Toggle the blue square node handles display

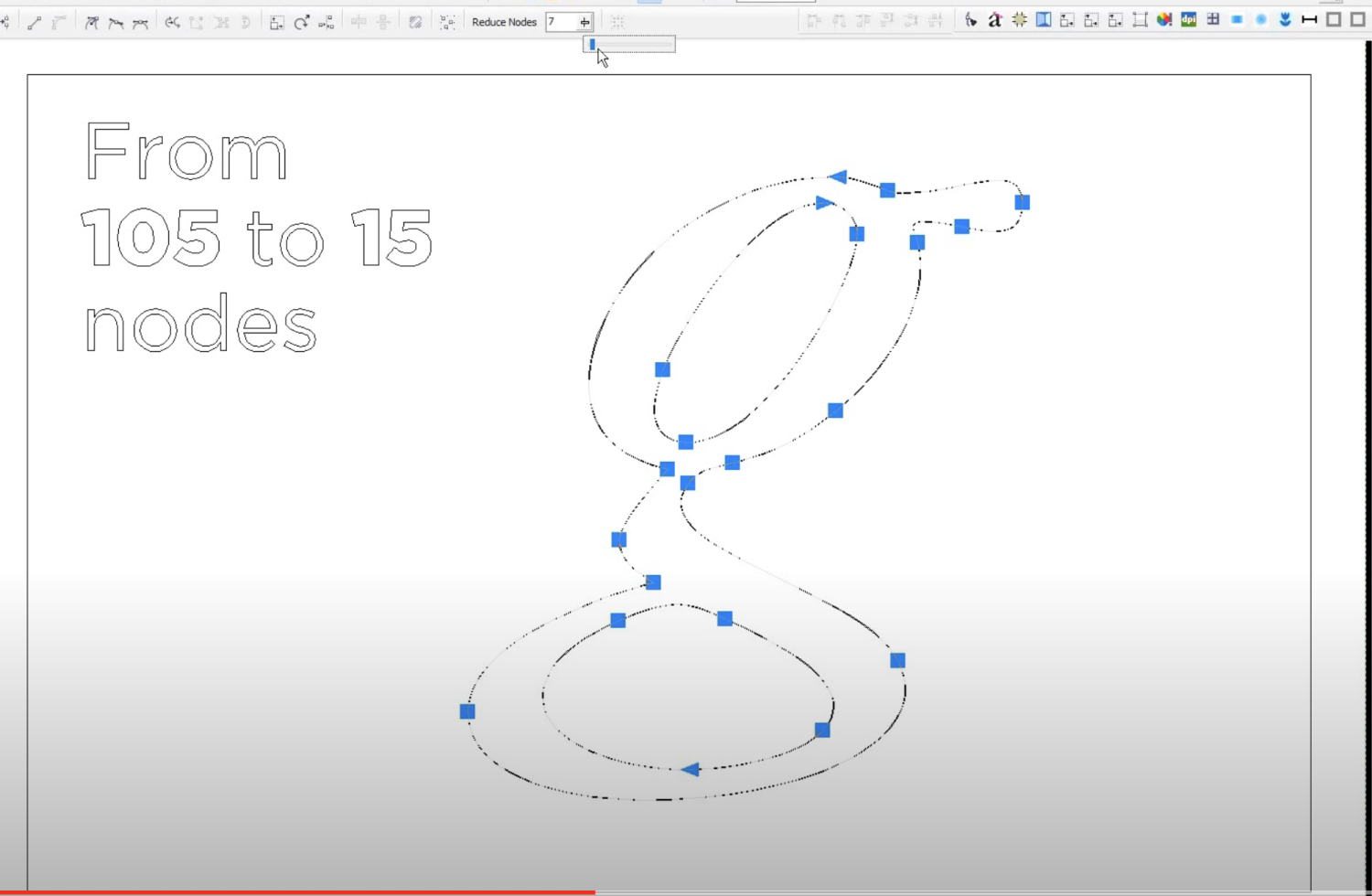point(1237,19)
